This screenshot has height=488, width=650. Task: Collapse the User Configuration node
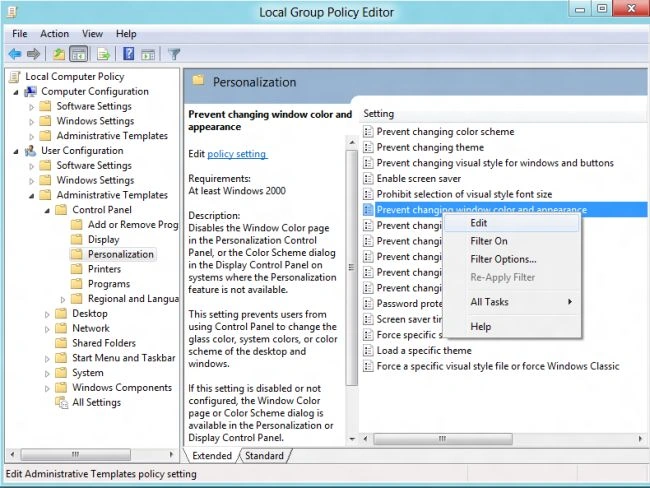(16, 151)
